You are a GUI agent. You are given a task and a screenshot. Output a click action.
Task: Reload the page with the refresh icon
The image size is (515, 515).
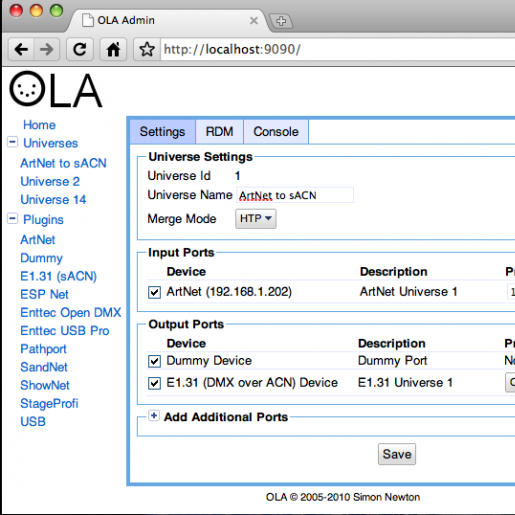[x=80, y=49]
